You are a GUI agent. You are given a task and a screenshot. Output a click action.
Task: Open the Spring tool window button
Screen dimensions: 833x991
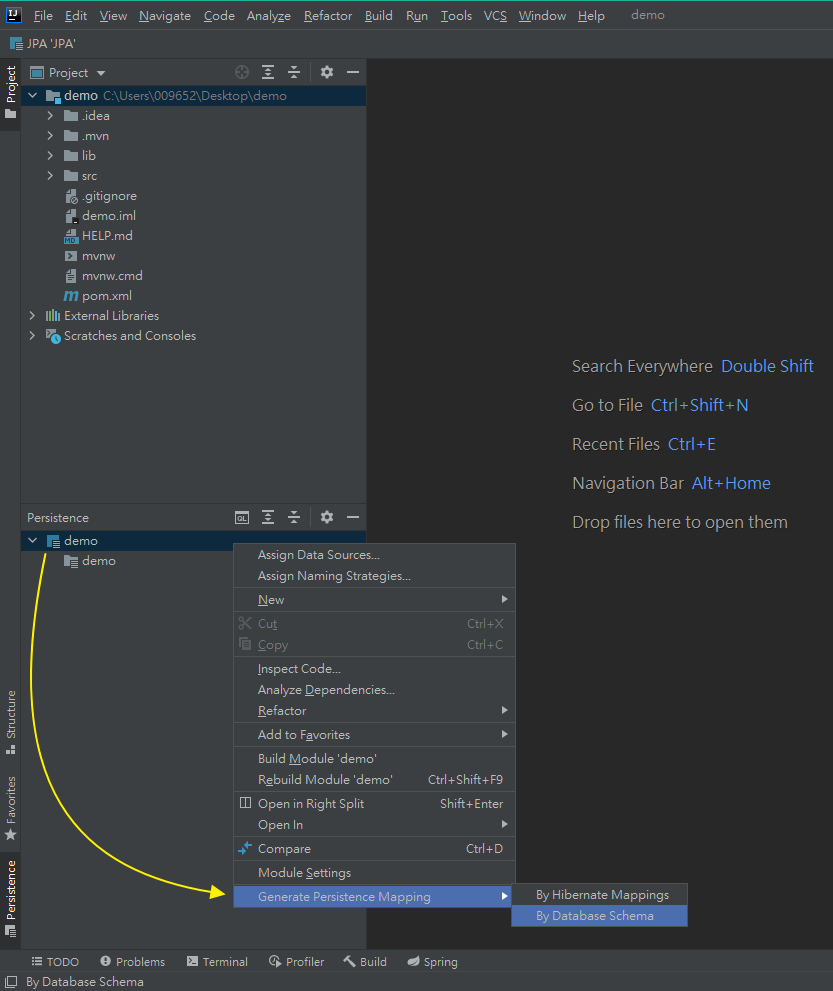coord(432,962)
